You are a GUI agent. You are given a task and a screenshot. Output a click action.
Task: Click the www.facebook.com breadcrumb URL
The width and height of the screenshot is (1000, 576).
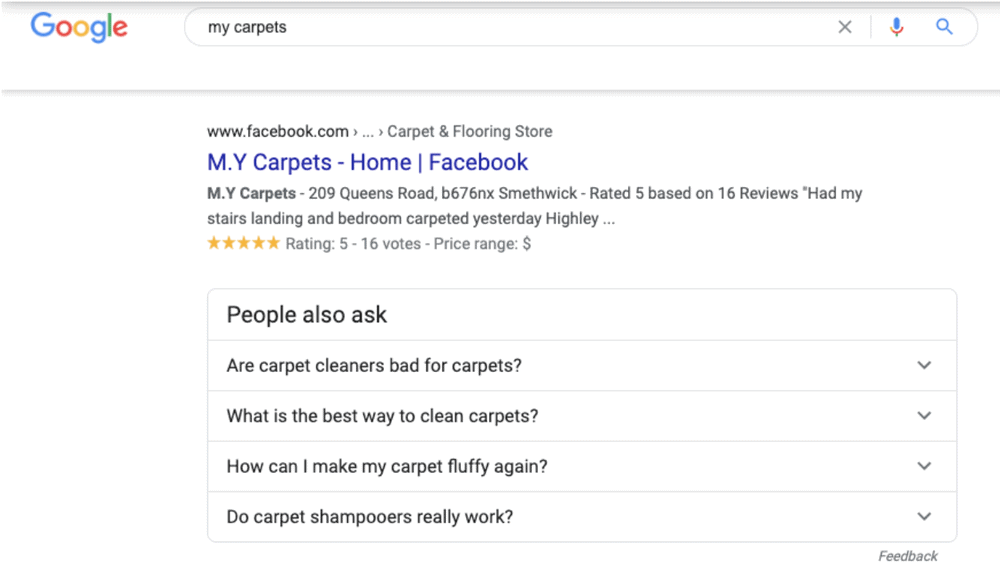point(276,131)
